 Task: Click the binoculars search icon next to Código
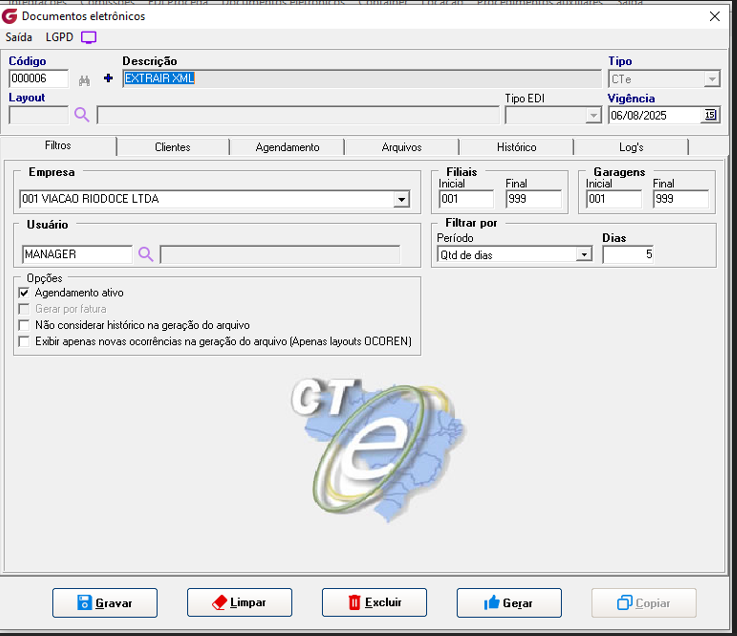pos(84,80)
